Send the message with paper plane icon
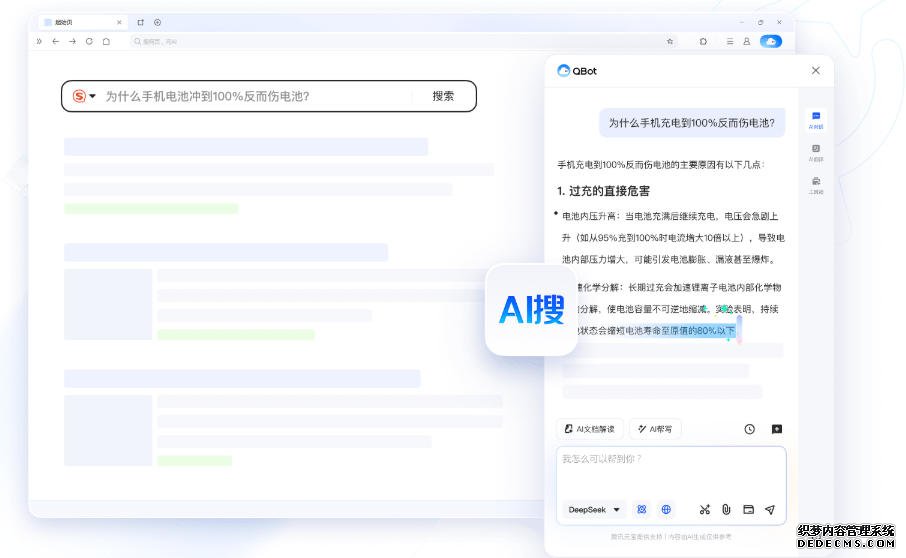906x558 pixels. 770,509
